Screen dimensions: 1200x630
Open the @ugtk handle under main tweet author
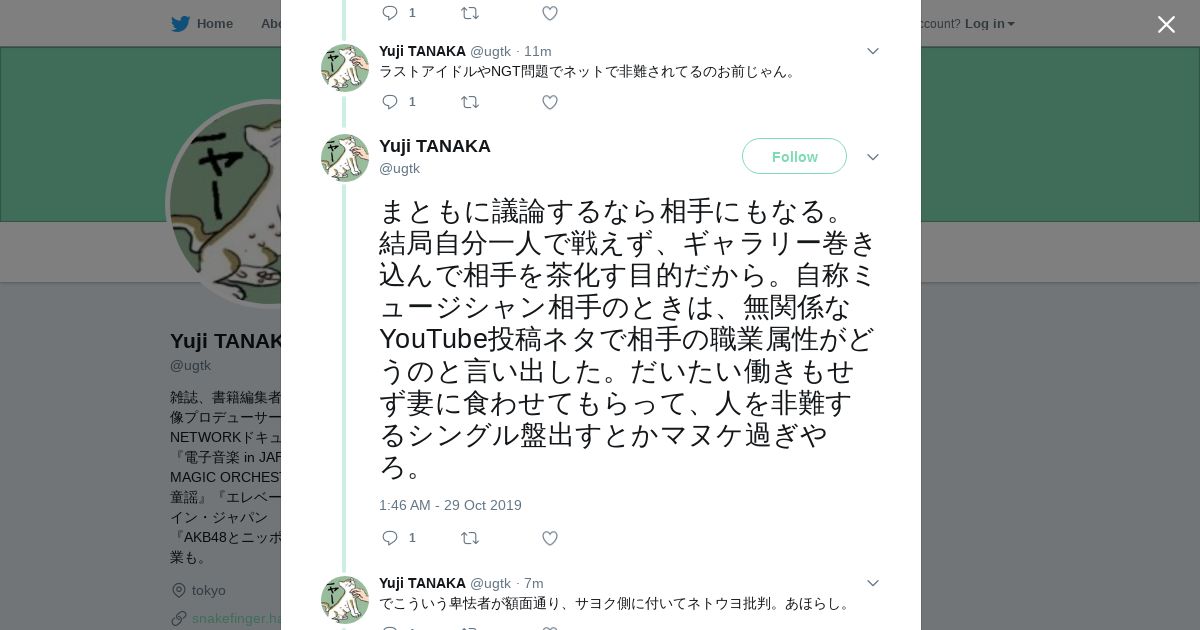click(x=399, y=168)
